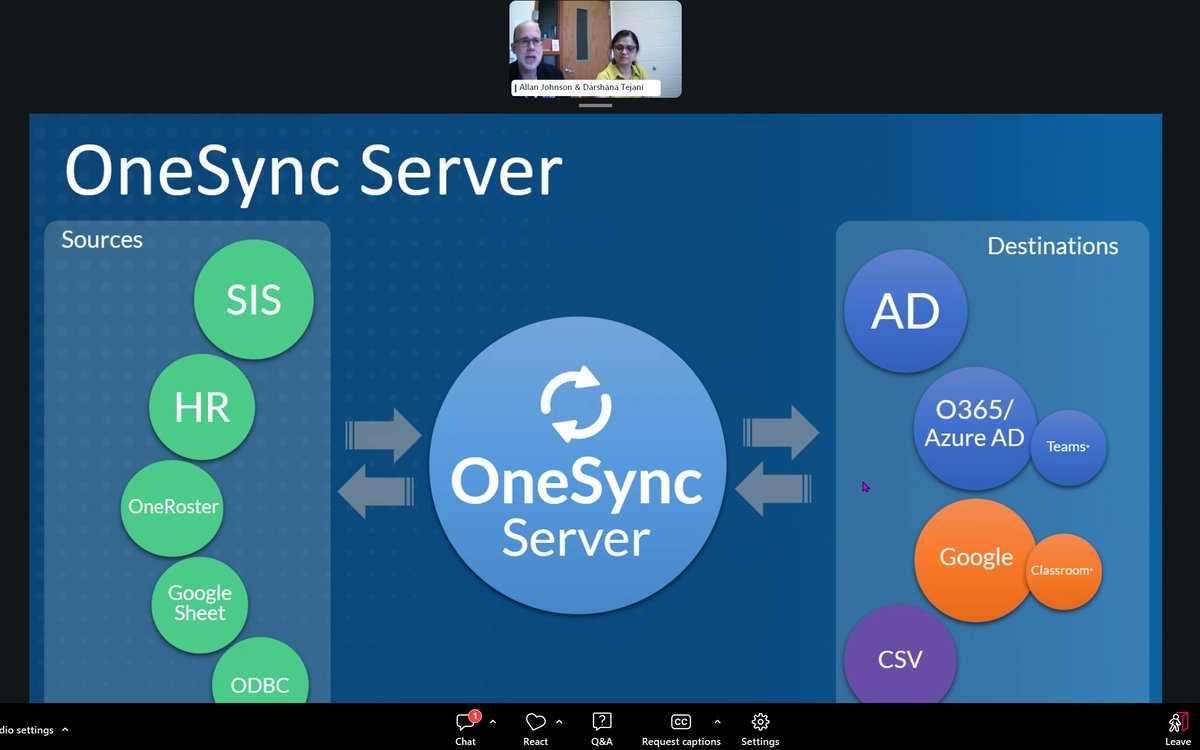Click the Teams circle
The height and width of the screenshot is (750, 1200).
1068,447
